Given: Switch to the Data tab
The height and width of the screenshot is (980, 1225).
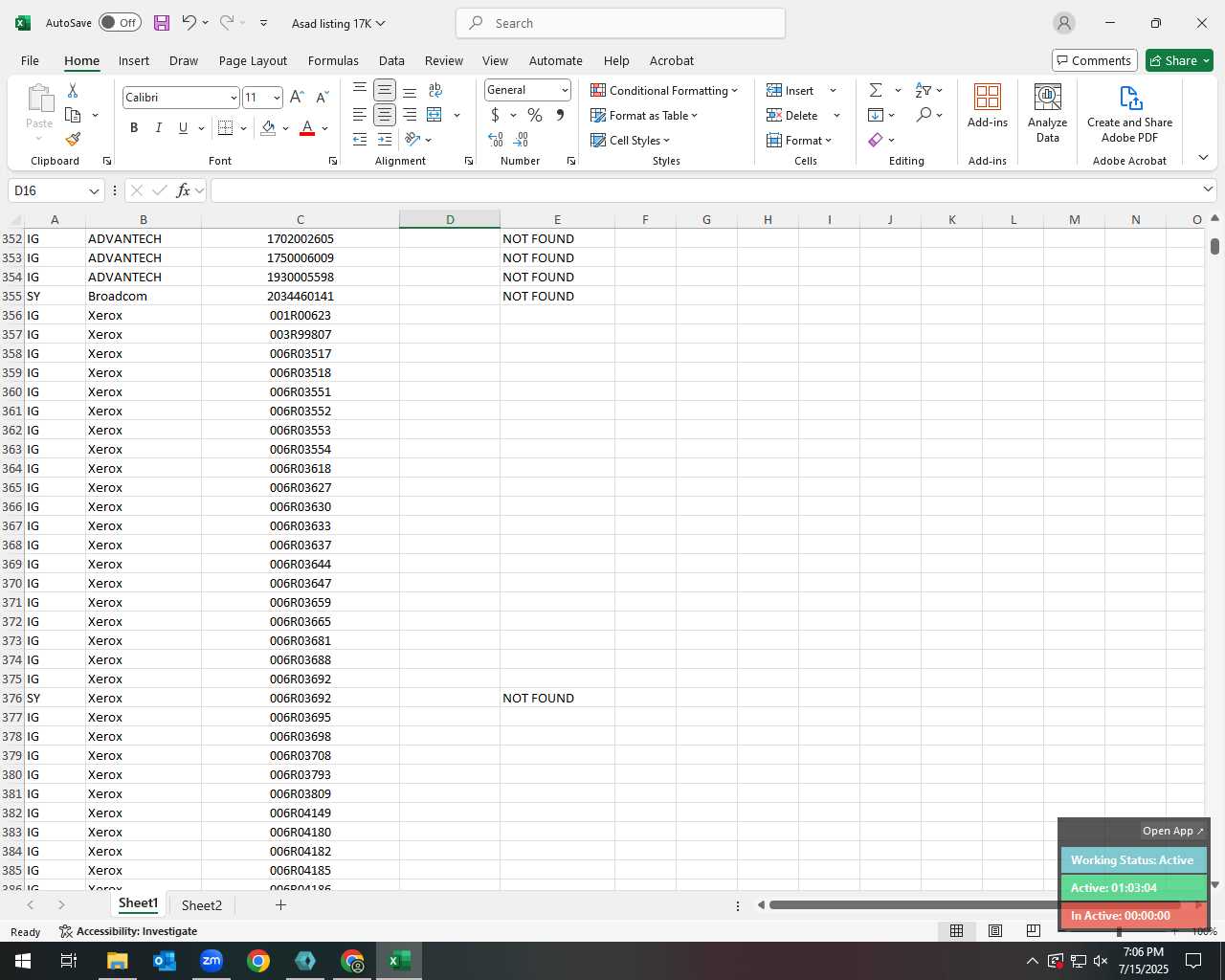Looking at the screenshot, I should (x=391, y=60).
